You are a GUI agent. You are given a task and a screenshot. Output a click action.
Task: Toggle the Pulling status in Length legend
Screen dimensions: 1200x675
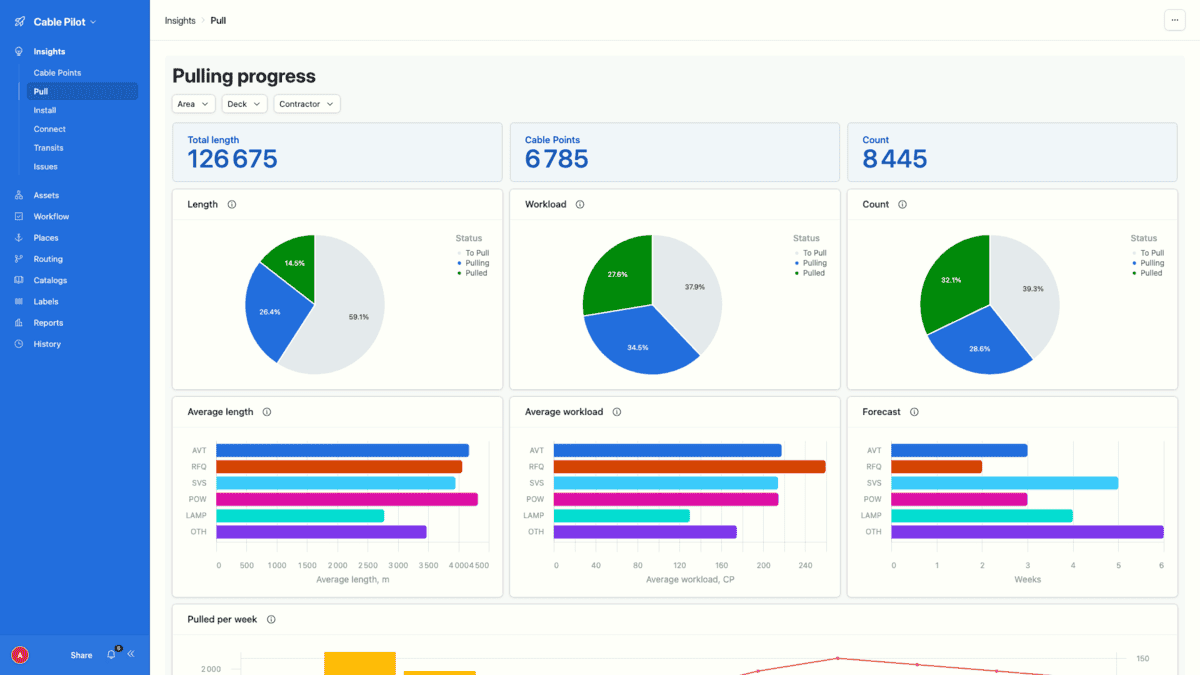[x=476, y=263]
